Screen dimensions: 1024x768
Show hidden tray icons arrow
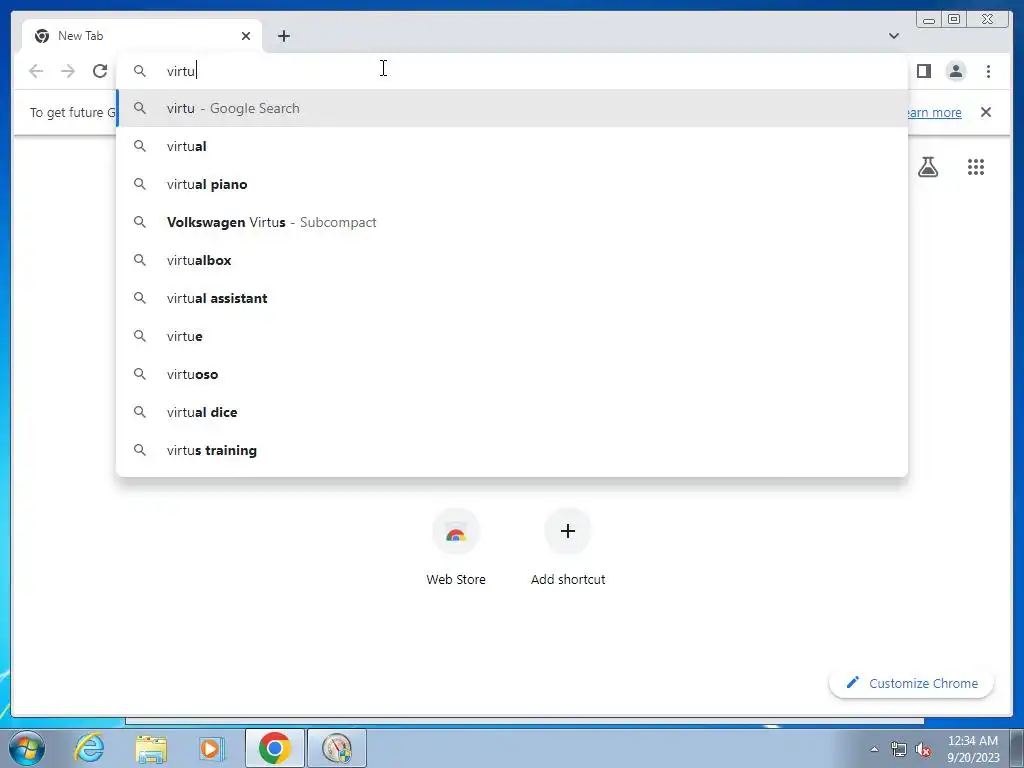coord(874,749)
